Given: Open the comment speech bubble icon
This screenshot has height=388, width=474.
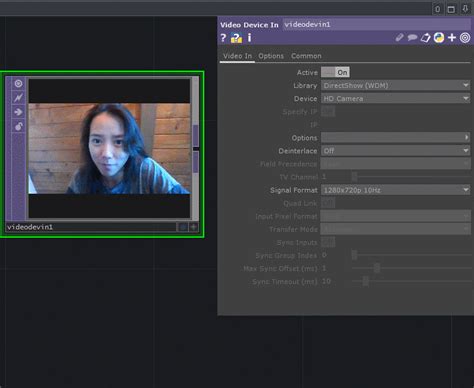Looking at the screenshot, I should click(412, 38).
